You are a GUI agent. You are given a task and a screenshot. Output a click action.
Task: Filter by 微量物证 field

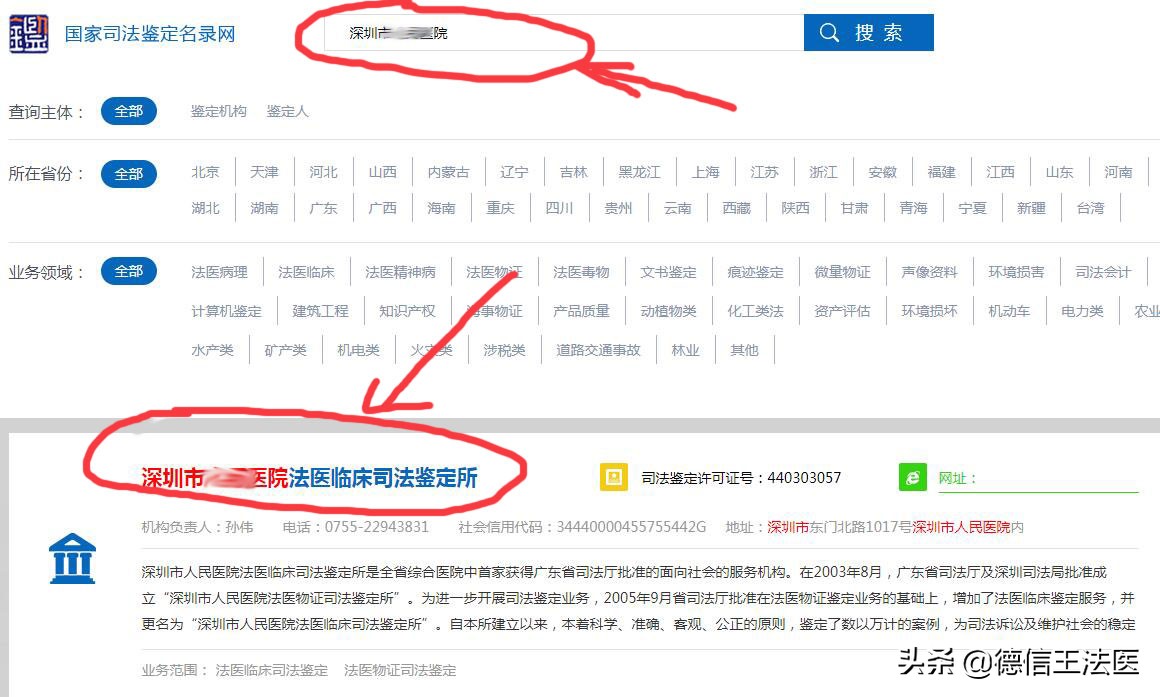(842, 272)
